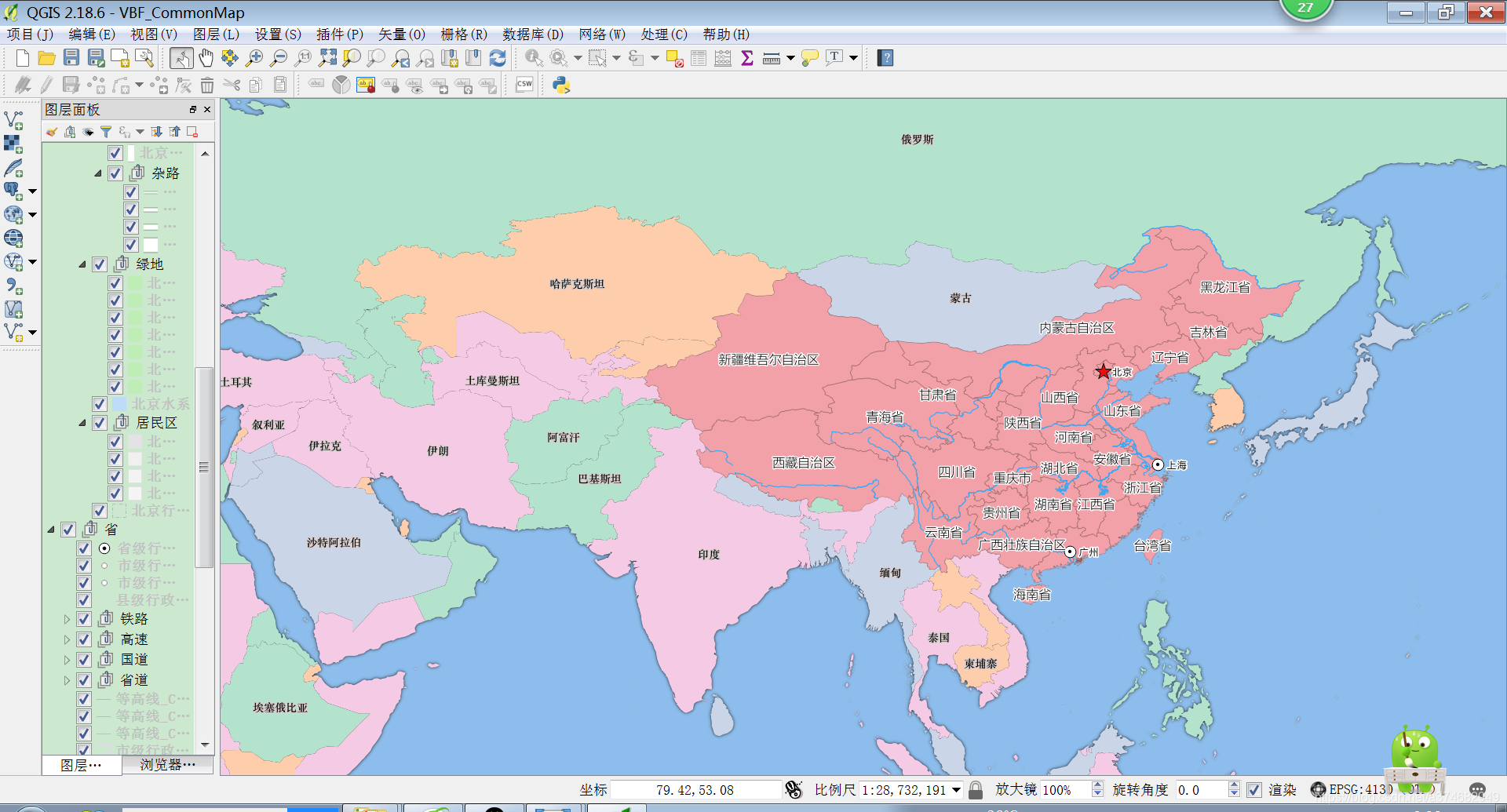This screenshot has height=812, width=1507.
Task: Open the 图层 menu
Action: coord(216,35)
